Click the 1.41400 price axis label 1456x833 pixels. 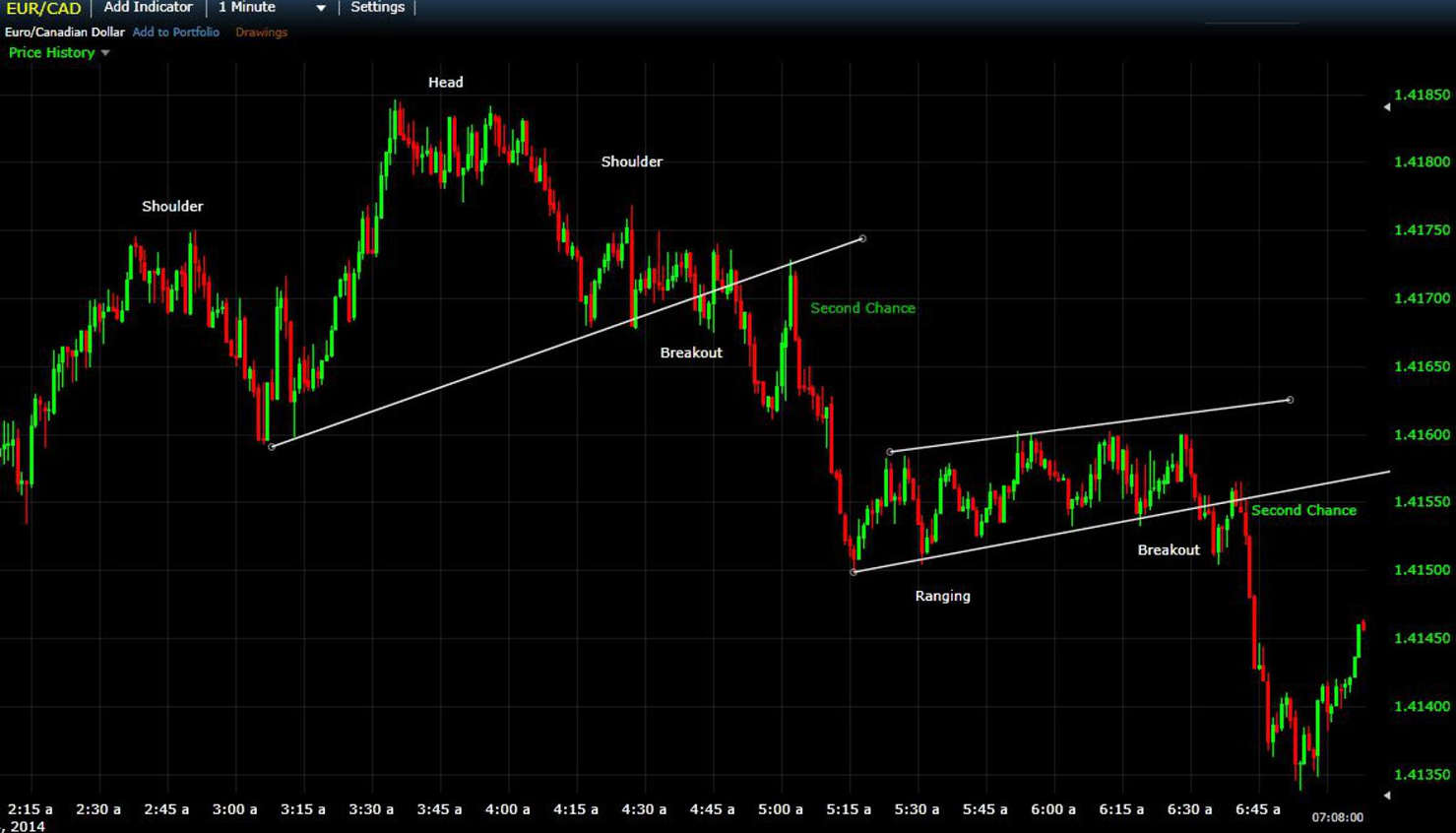[1422, 706]
